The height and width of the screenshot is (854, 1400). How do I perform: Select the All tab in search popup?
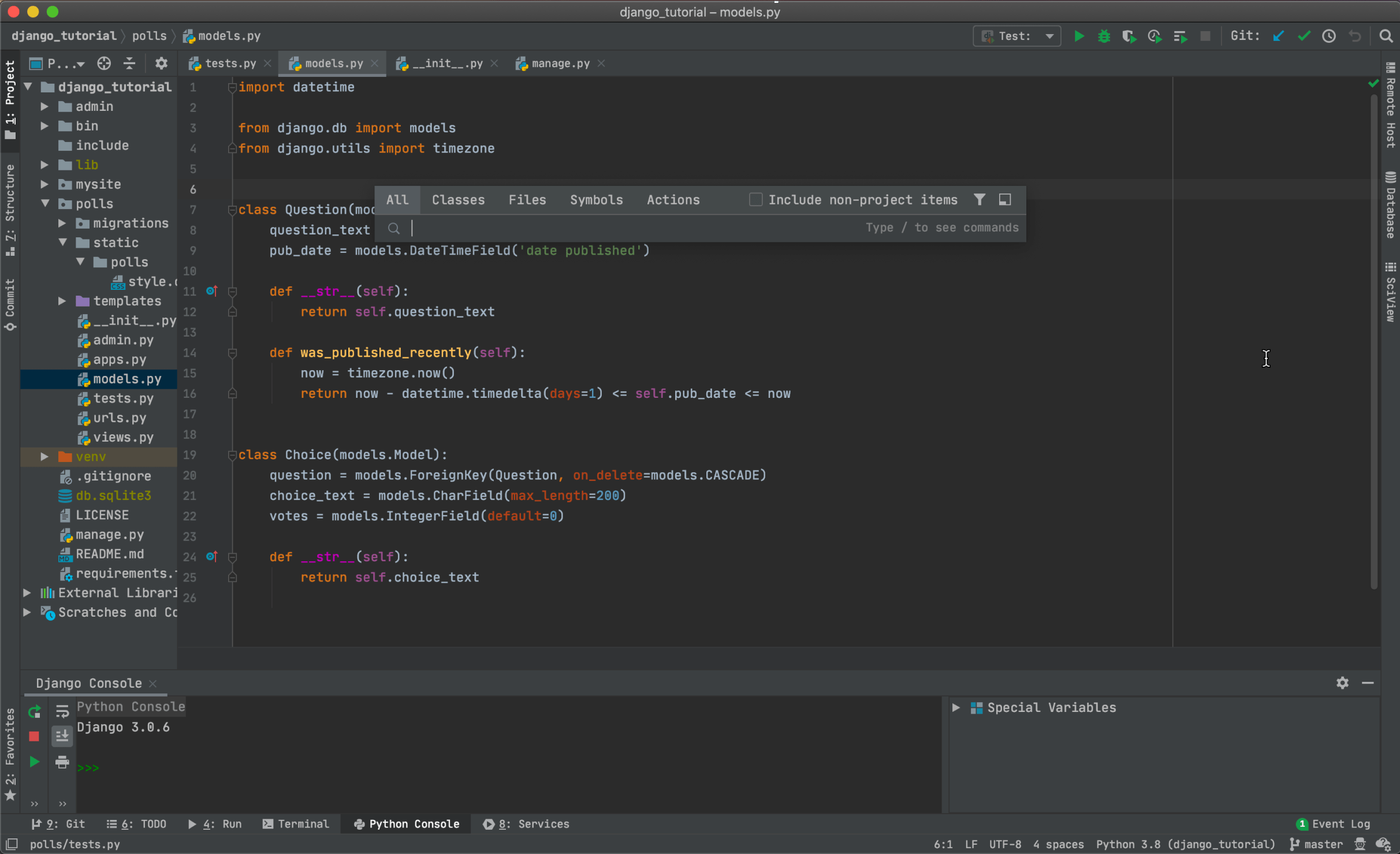[x=397, y=199]
